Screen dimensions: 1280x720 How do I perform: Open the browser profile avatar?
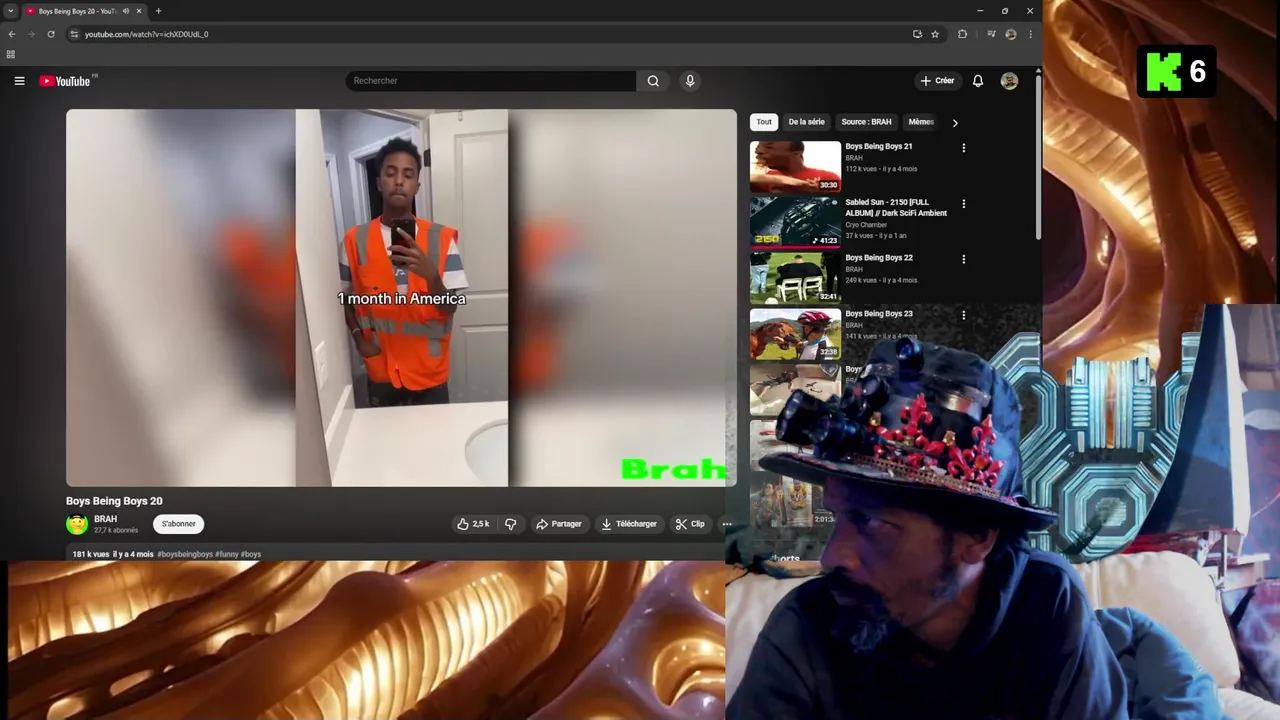pyautogui.click(x=1010, y=34)
